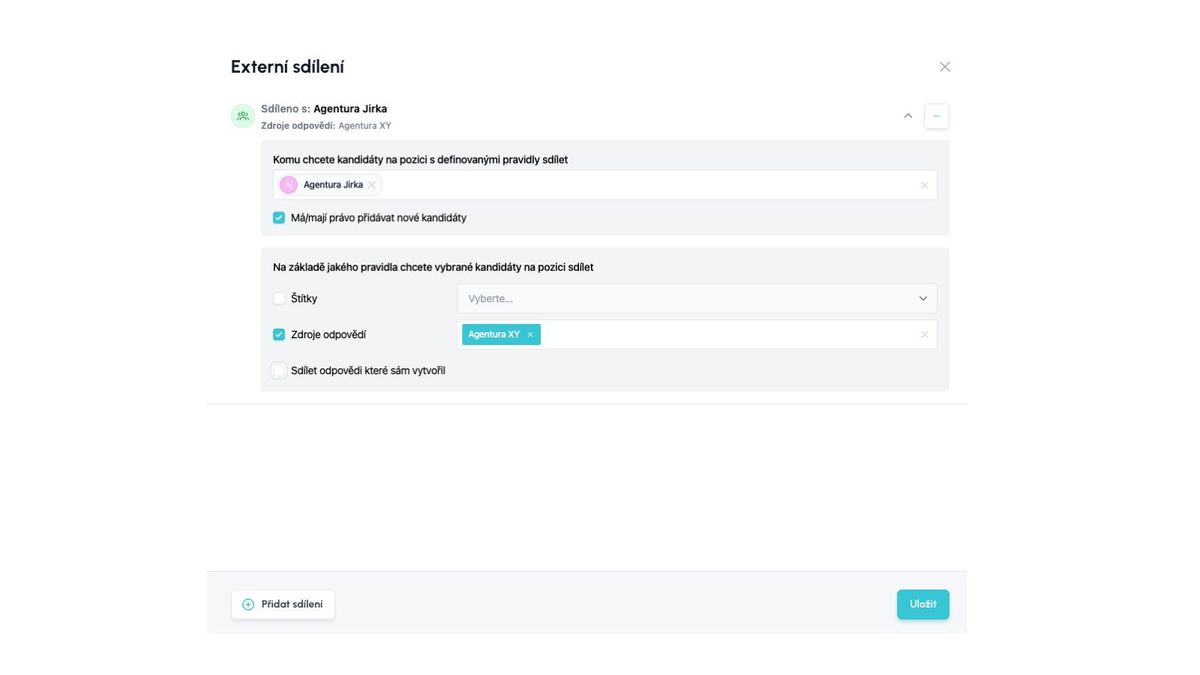The width and height of the screenshot is (1200, 675).
Task: Close the Externí sdílení dialog
Action: [x=944, y=67]
